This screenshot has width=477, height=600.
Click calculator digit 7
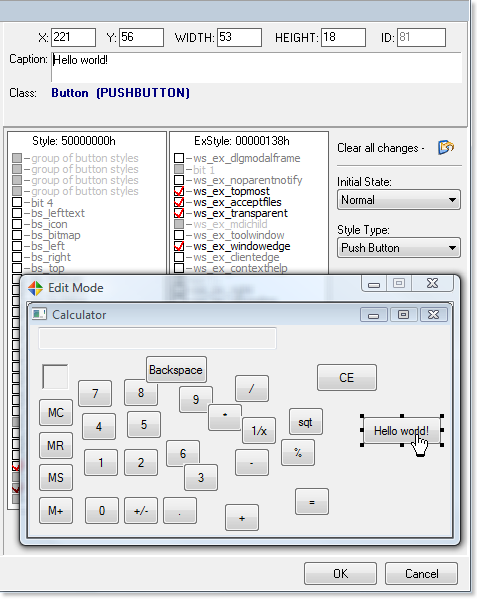pos(95,393)
